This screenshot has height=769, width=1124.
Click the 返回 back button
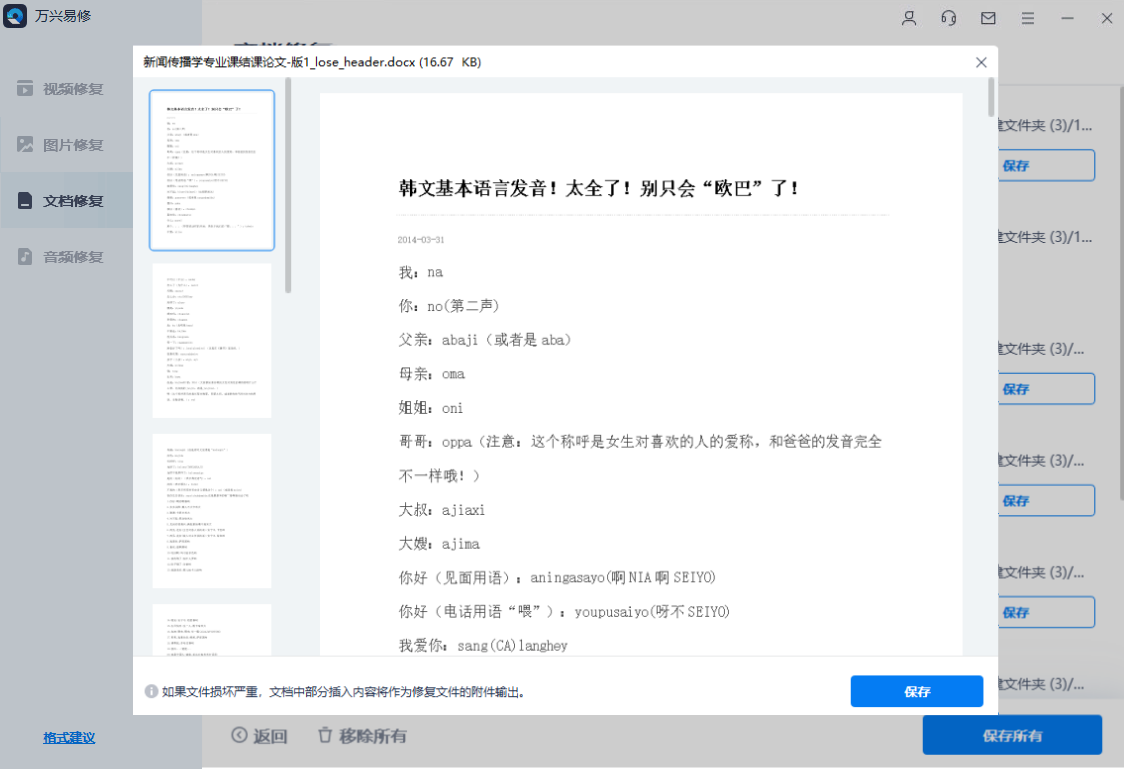(x=258, y=735)
